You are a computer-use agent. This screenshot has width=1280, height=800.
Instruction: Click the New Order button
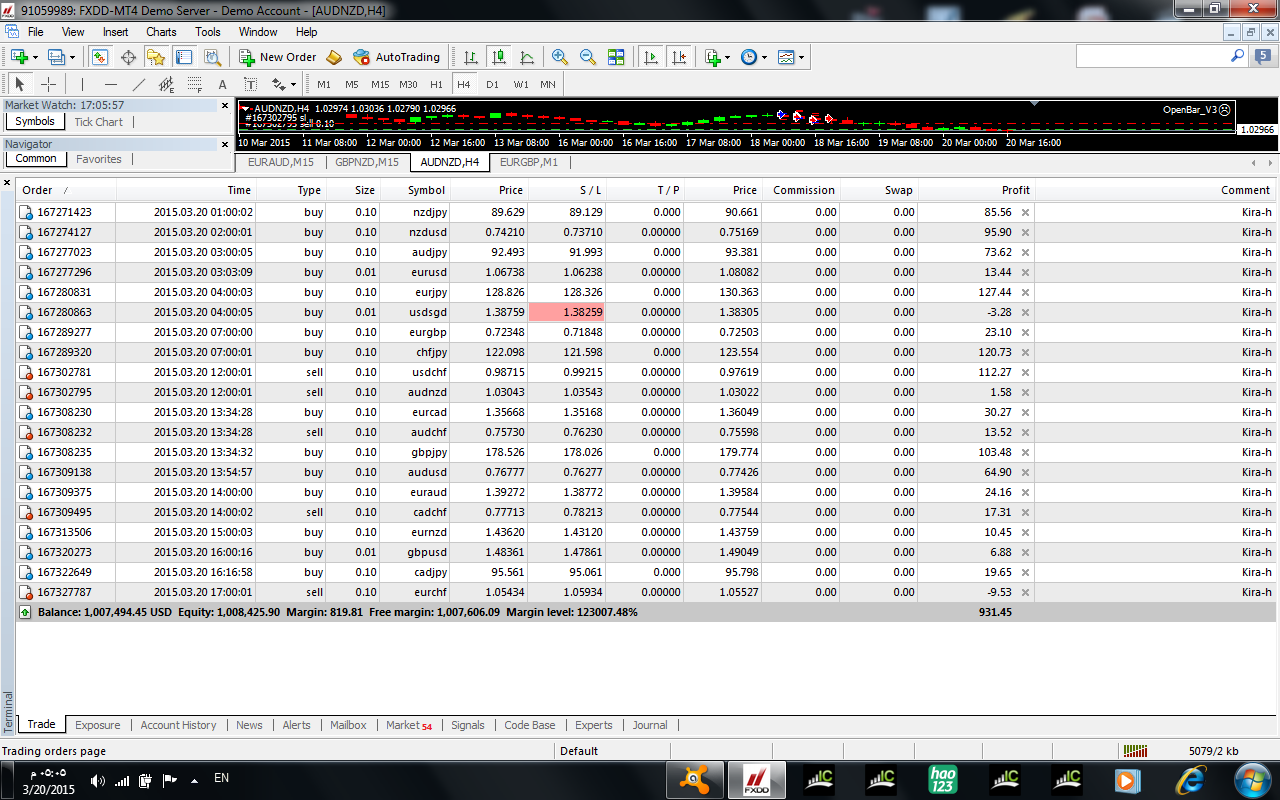click(x=278, y=57)
